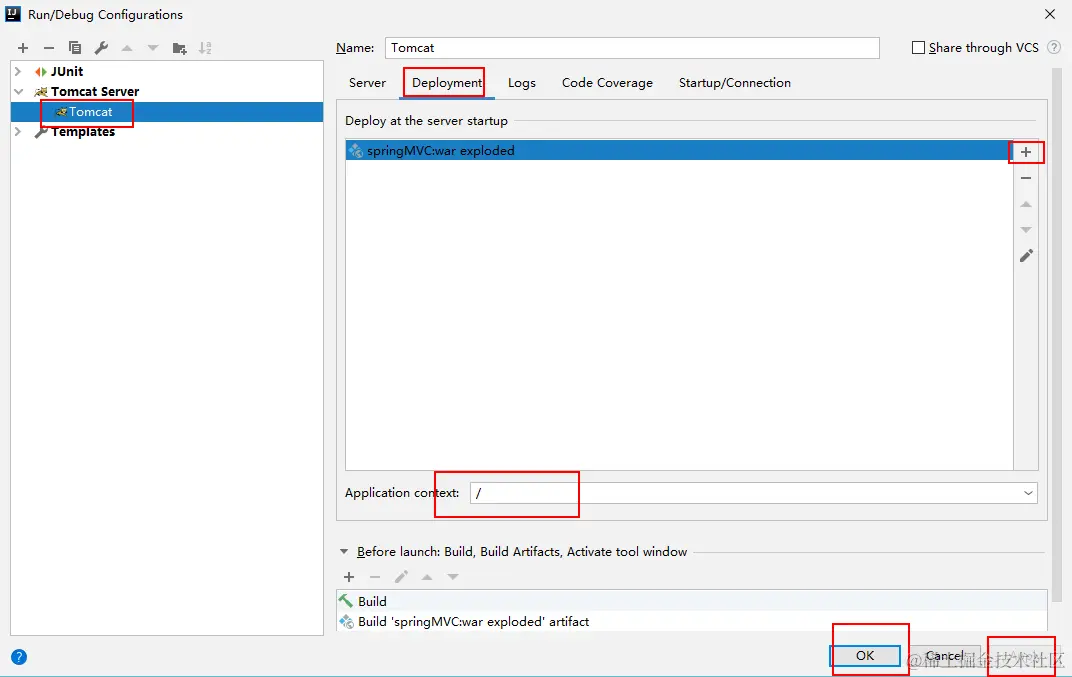Image resolution: width=1072 pixels, height=677 pixels.
Task: Select the Templates tree item
Action: pos(83,132)
